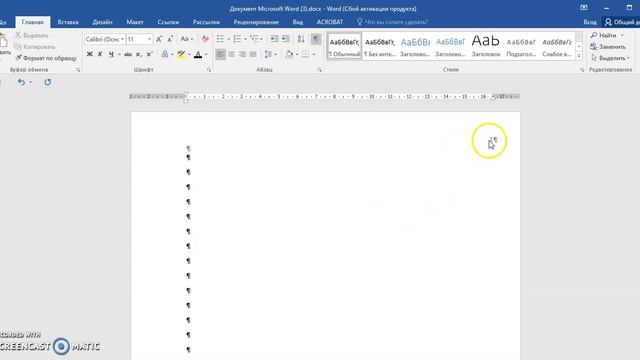The height and width of the screenshot is (360, 640).
Task: Open the text effects icon
Action: click(165, 54)
